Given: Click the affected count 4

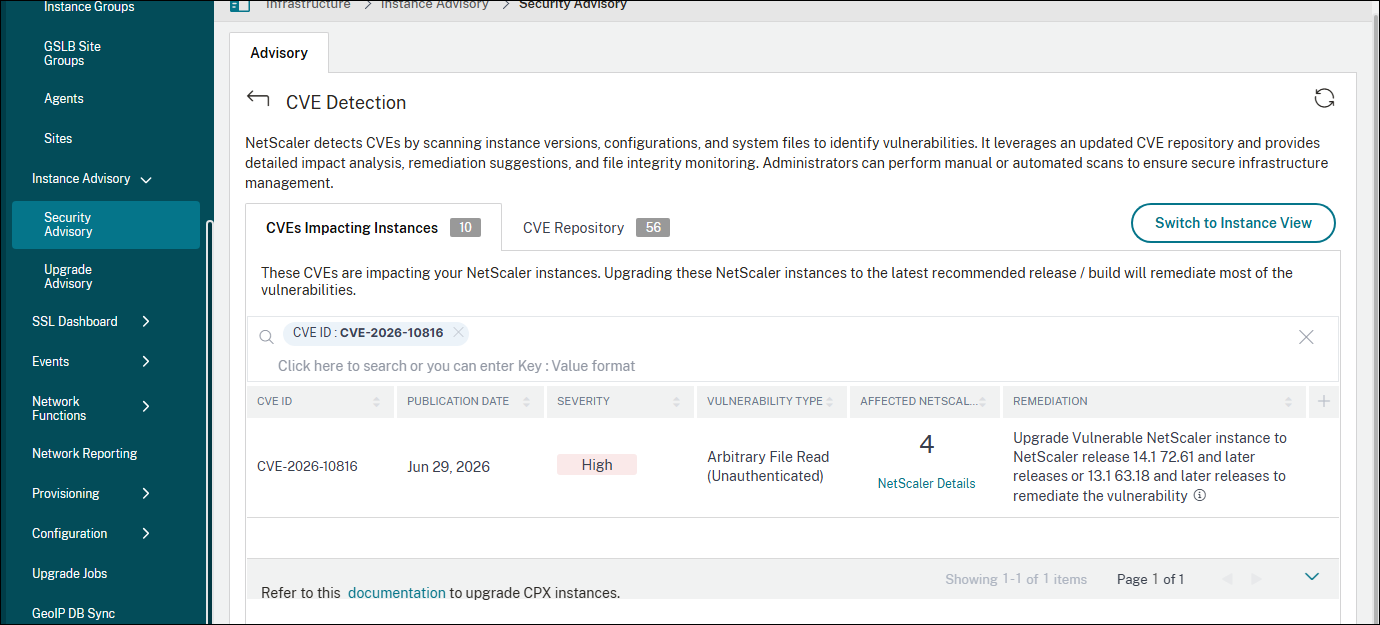Looking at the screenshot, I should pyautogui.click(x=926, y=444).
